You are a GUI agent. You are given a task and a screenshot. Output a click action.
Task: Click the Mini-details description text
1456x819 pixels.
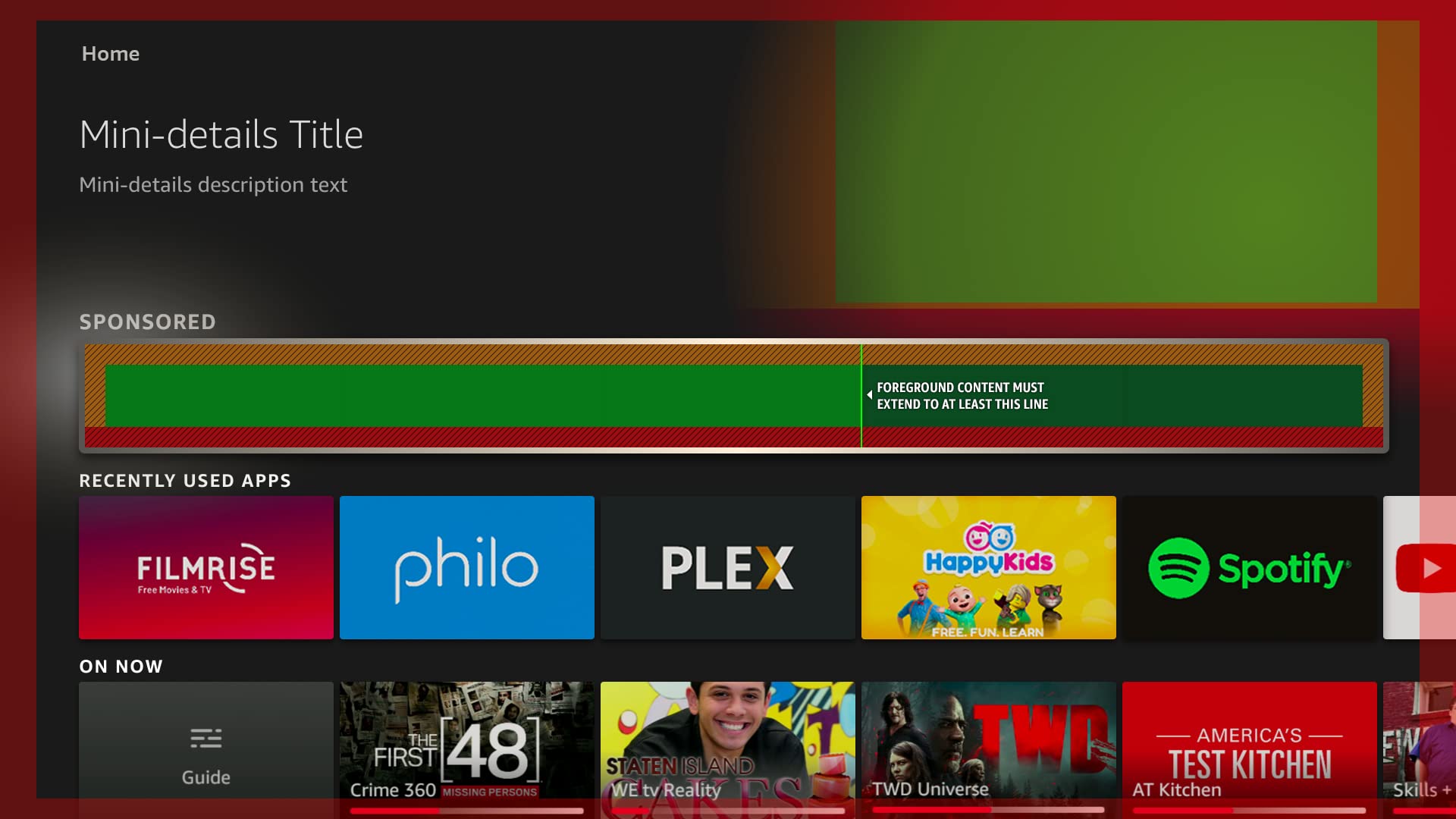213,183
